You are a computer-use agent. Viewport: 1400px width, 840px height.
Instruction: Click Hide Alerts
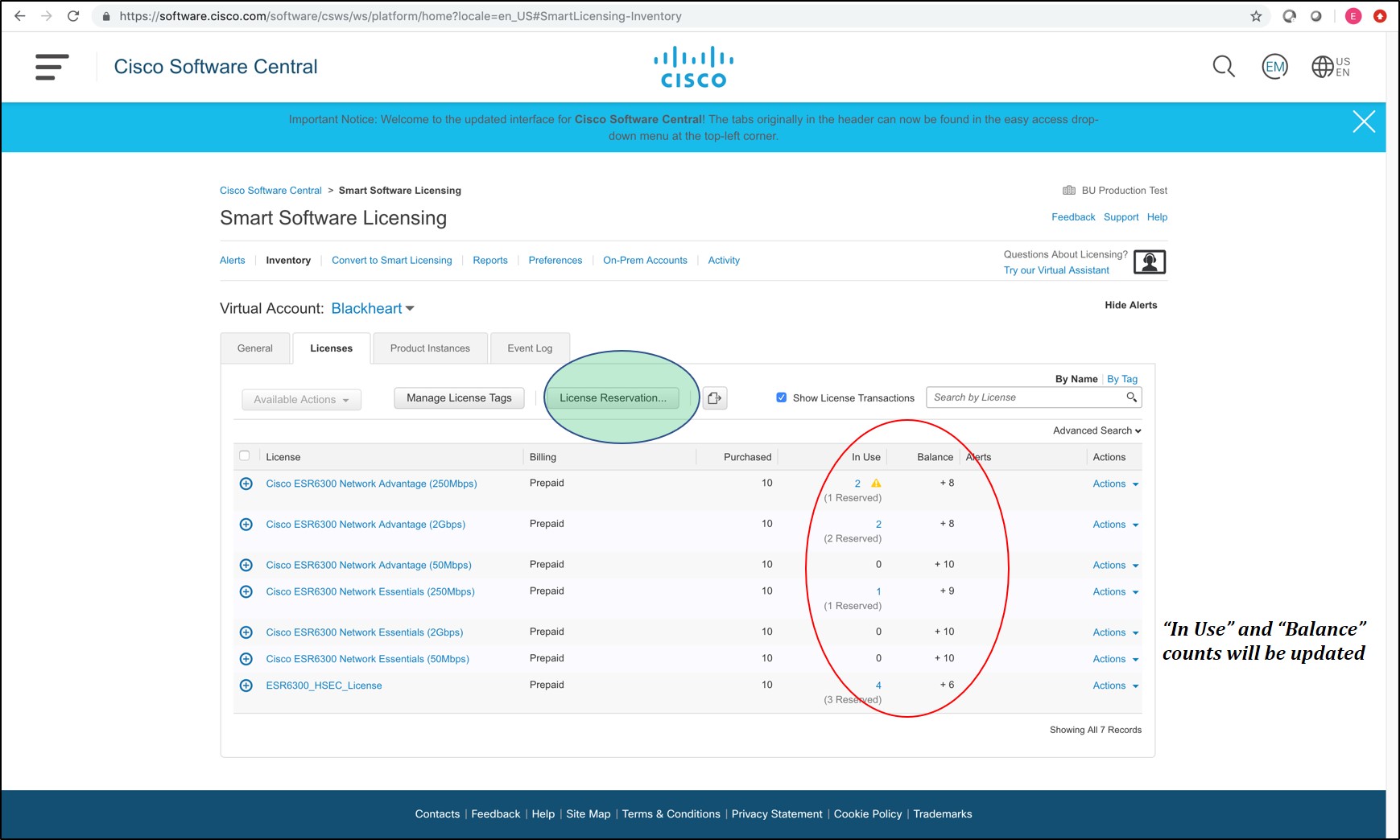[x=1131, y=305]
